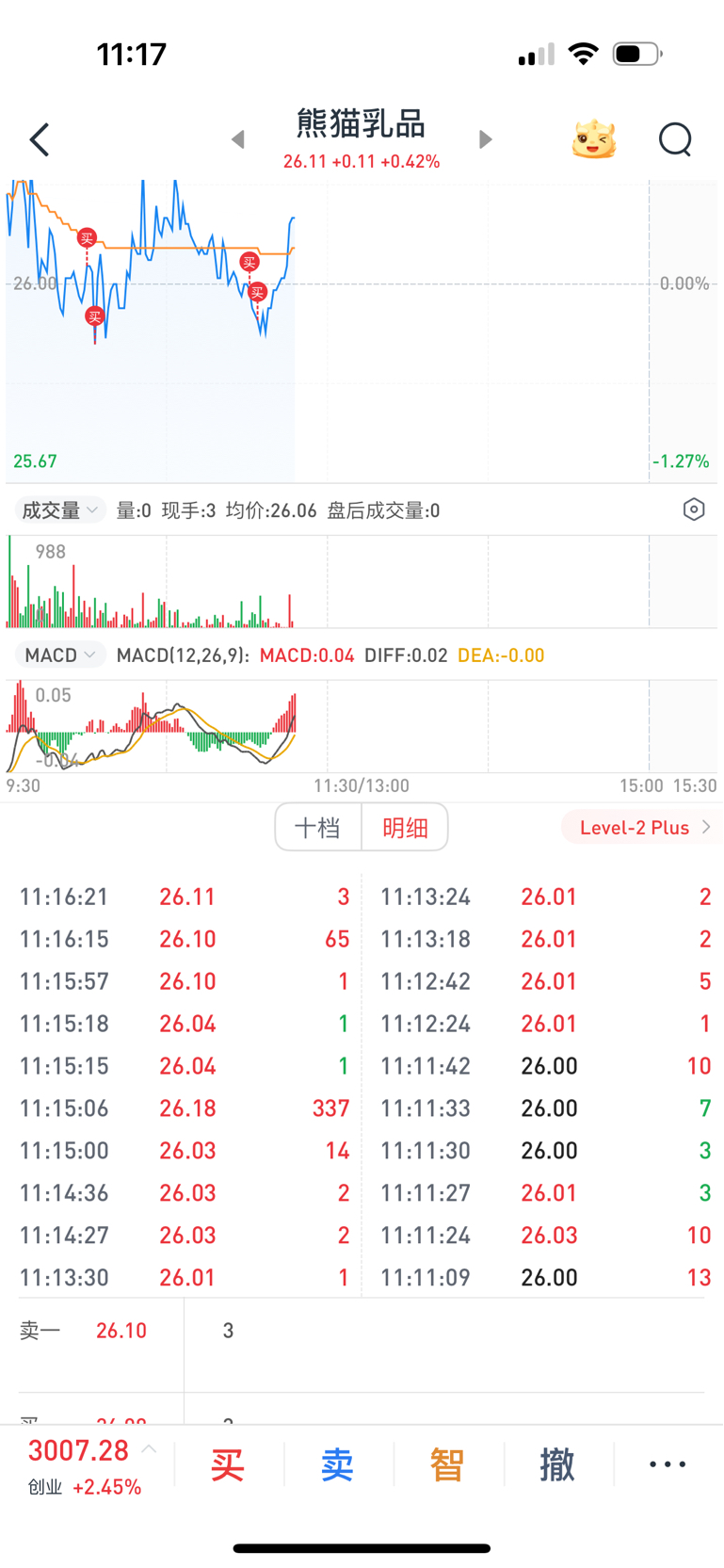Select the 11:13:24 trade row
Image resolution: width=724 pixels, height=1568 pixels.
tap(545, 897)
